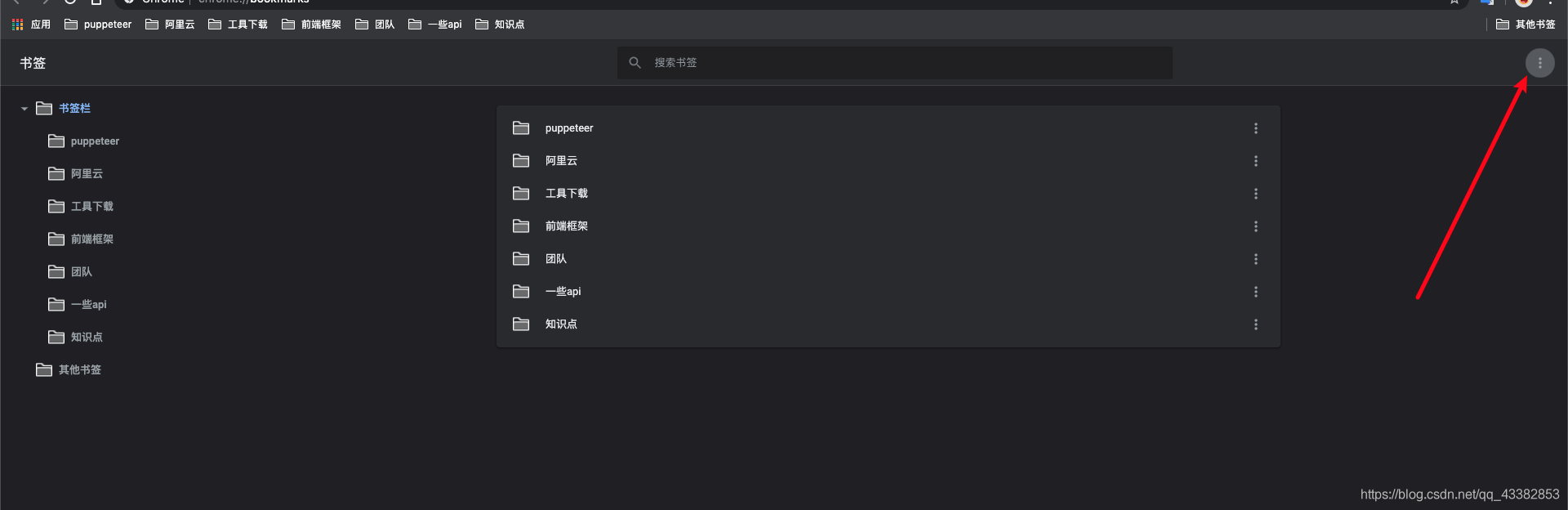Image resolution: width=1568 pixels, height=510 pixels.
Task: Select 书签栏 in the sidebar tree
Action: 64,109
